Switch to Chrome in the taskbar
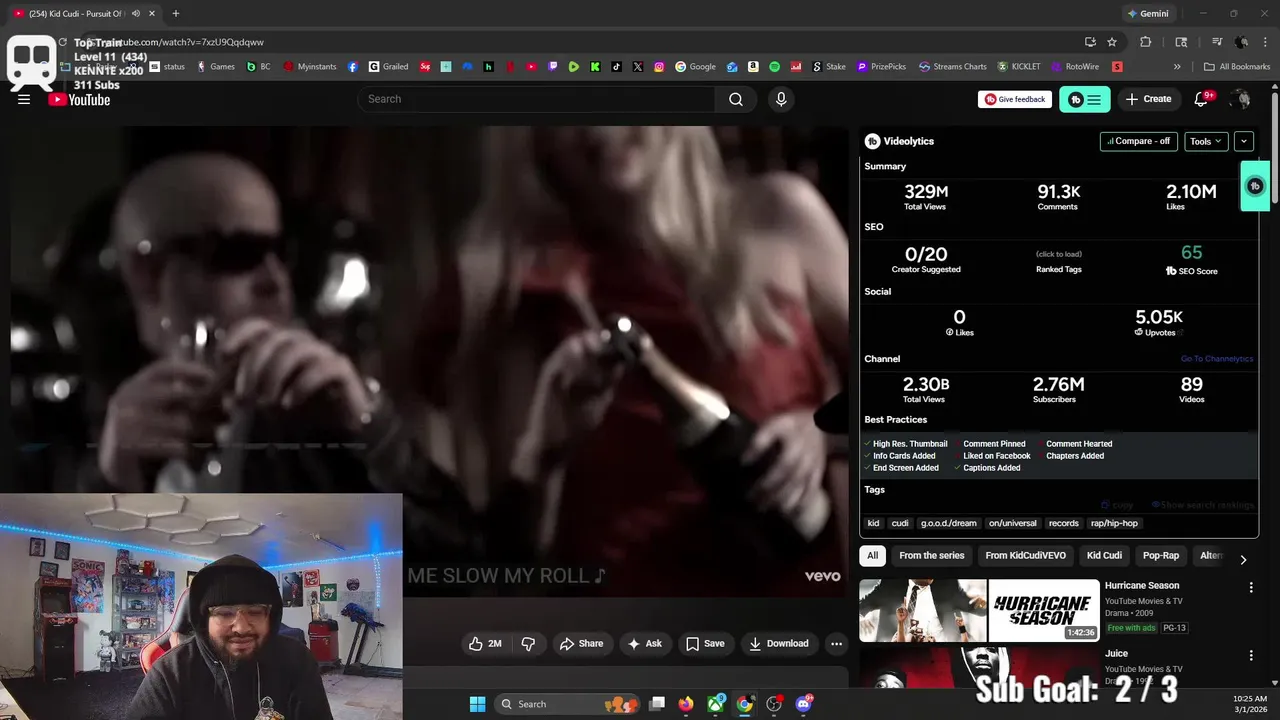This screenshot has height=720, width=1280. 745,704
